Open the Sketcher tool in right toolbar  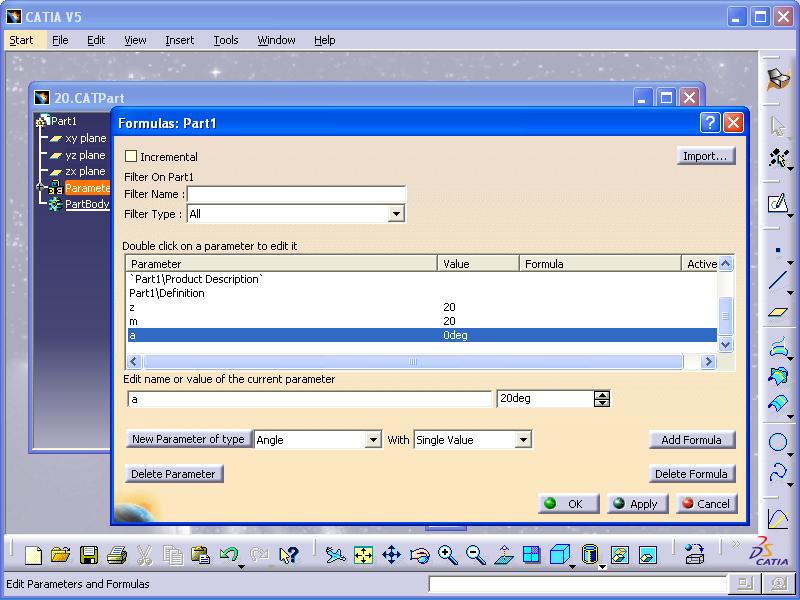click(x=778, y=204)
